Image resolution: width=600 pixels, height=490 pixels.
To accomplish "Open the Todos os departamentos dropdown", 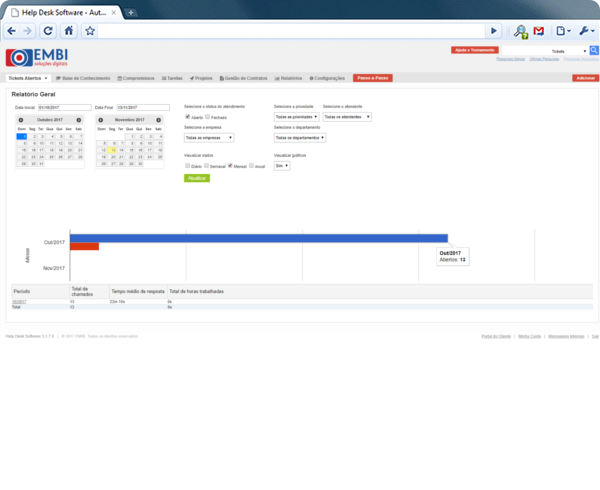I will tap(300, 138).
